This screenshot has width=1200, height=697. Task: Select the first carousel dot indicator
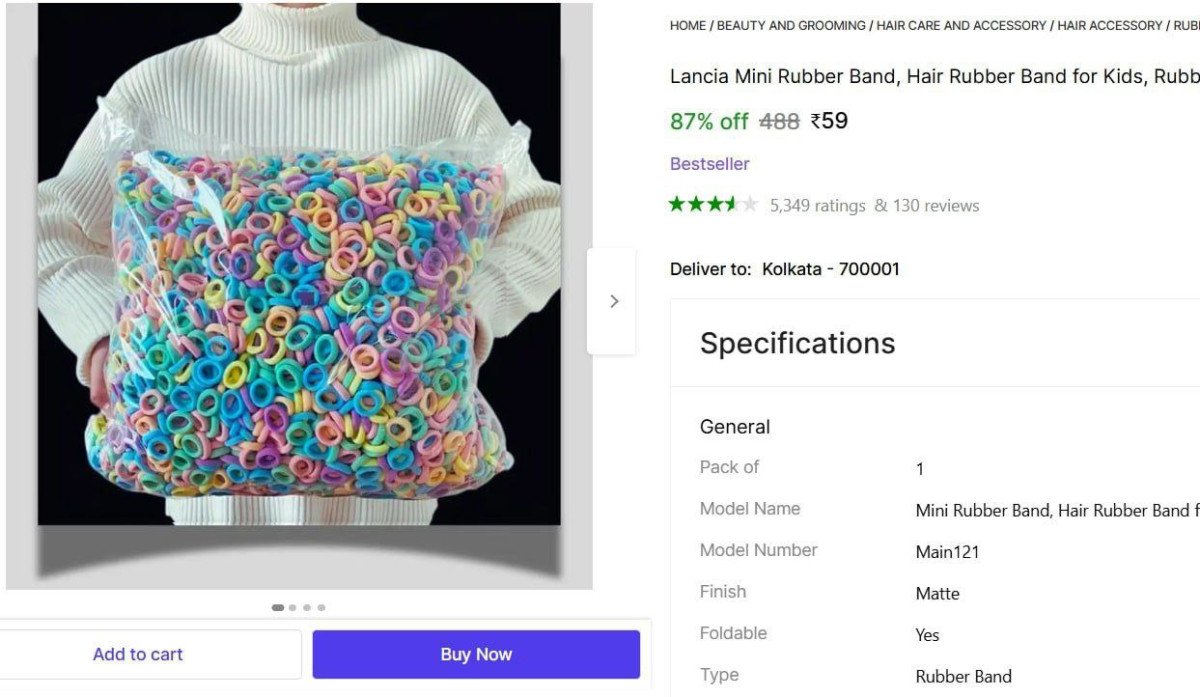[278, 607]
